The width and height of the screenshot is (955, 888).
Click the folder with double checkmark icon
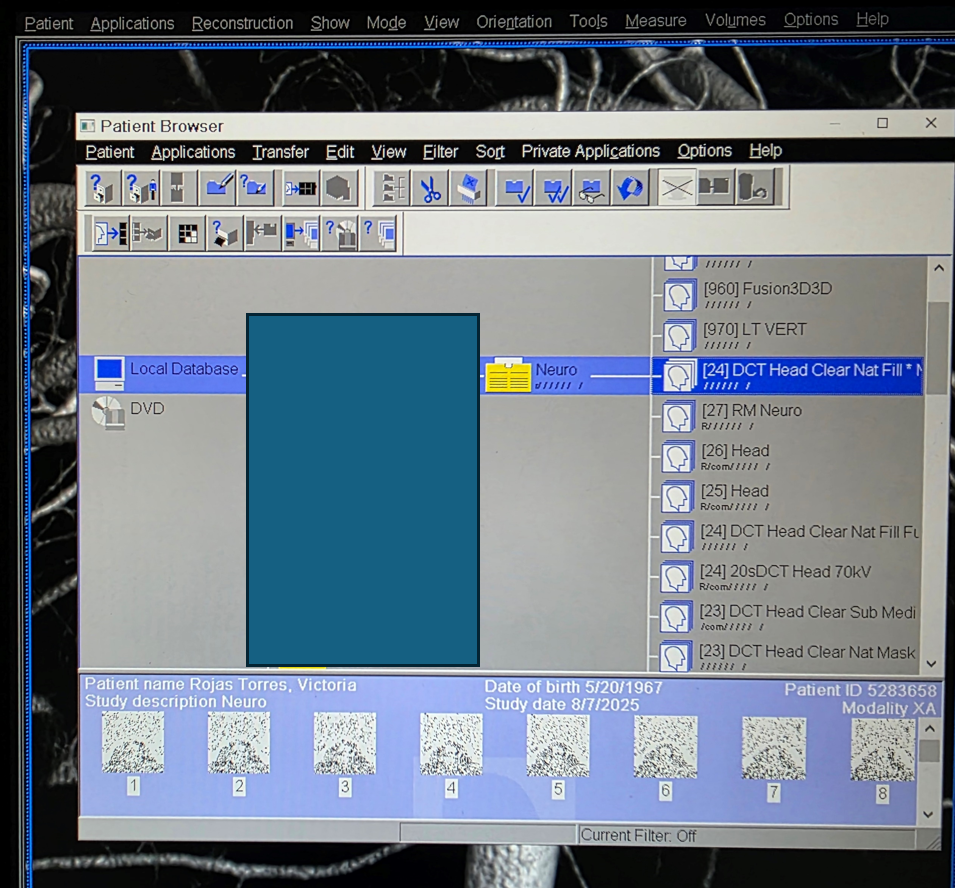pos(553,188)
